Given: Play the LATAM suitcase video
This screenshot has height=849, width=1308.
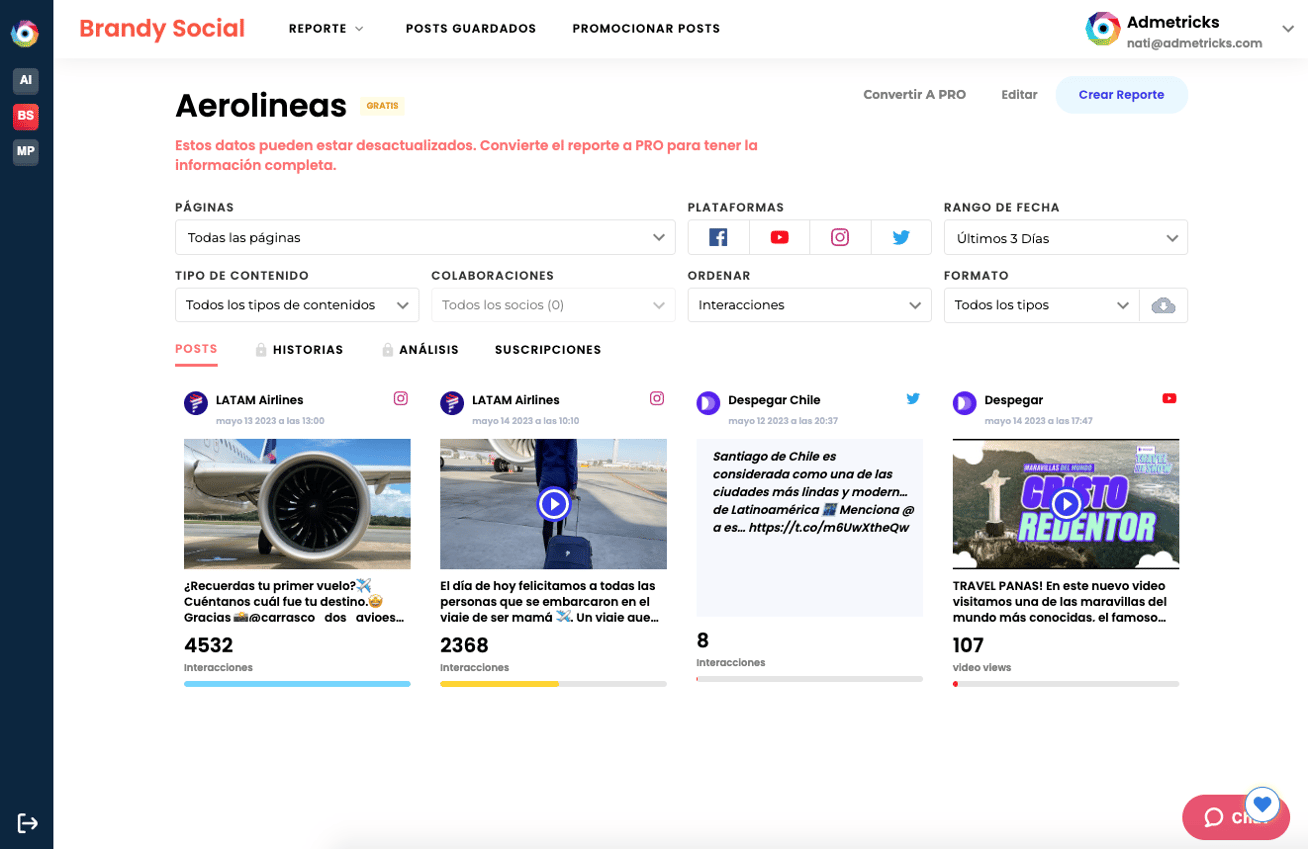Looking at the screenshot, I should (x=553, y=503).
